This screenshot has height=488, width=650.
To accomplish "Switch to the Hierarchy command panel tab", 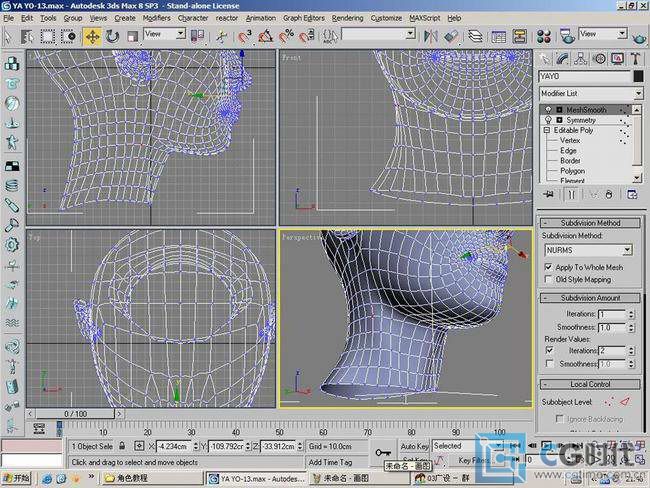I will click(581, 59).
